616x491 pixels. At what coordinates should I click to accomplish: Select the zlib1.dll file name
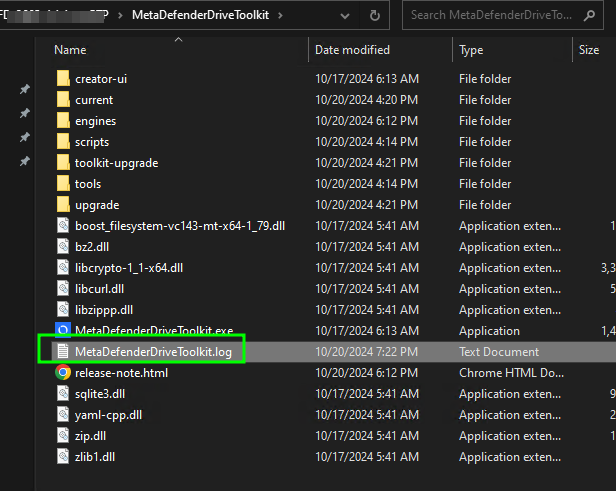[95, 457]
